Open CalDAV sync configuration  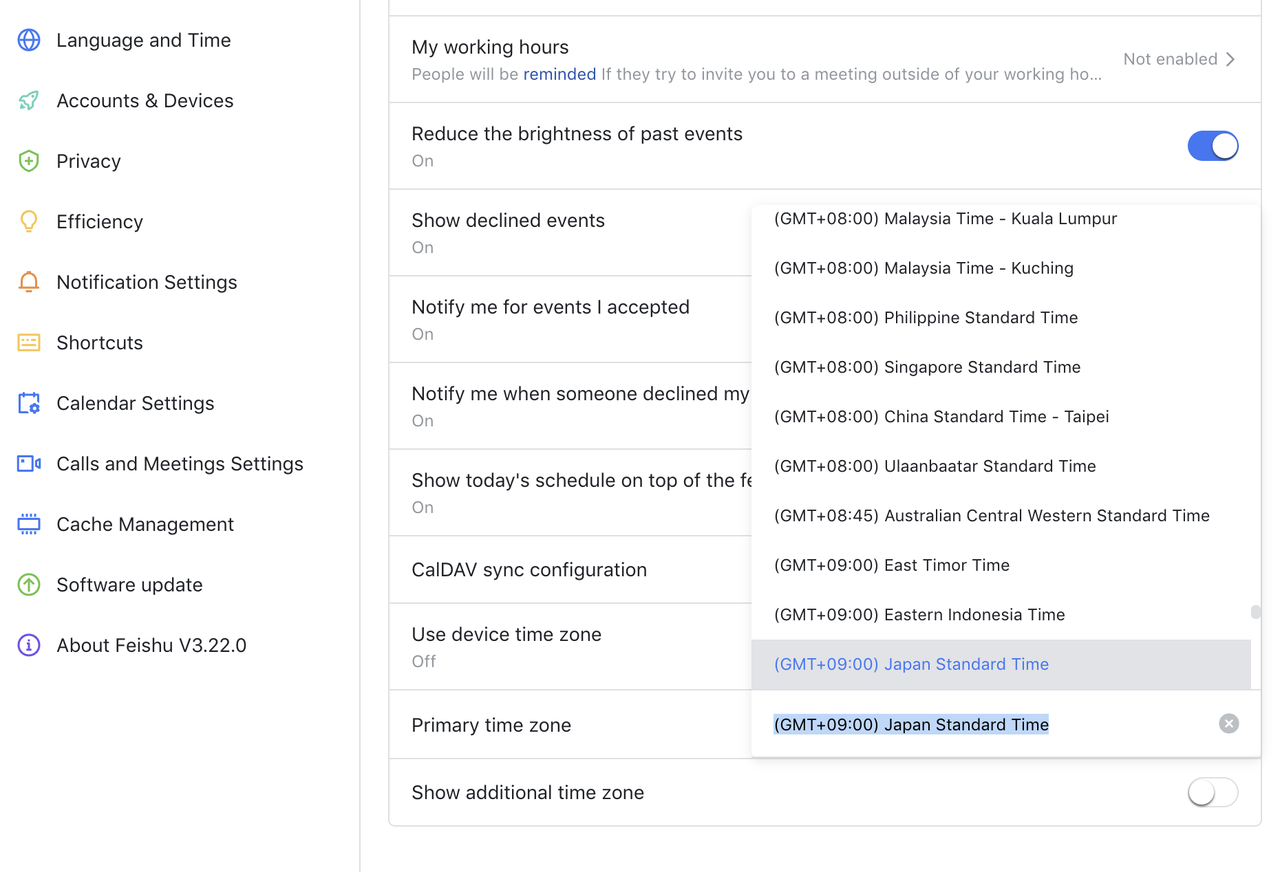[x=570, y=570]
